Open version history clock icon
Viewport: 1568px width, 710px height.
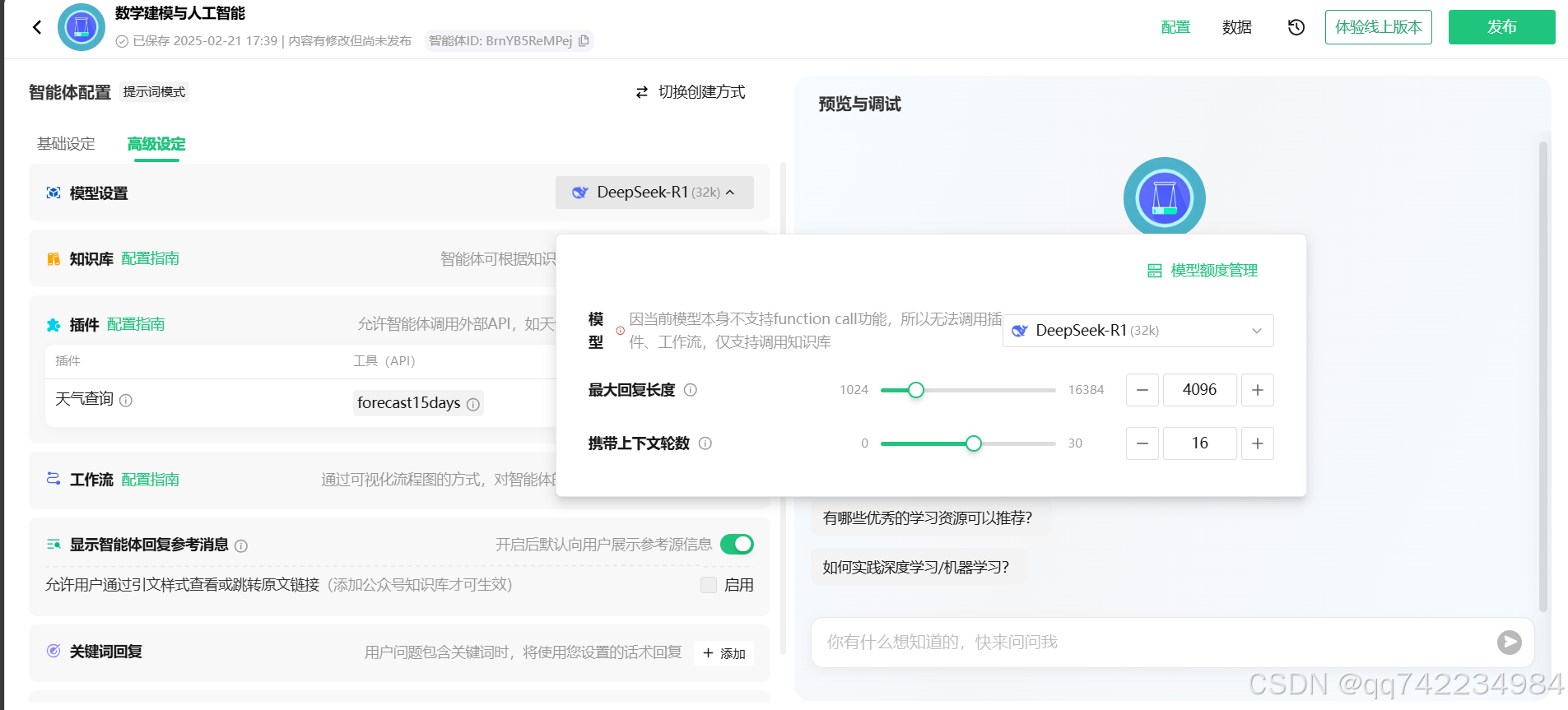1296,27
